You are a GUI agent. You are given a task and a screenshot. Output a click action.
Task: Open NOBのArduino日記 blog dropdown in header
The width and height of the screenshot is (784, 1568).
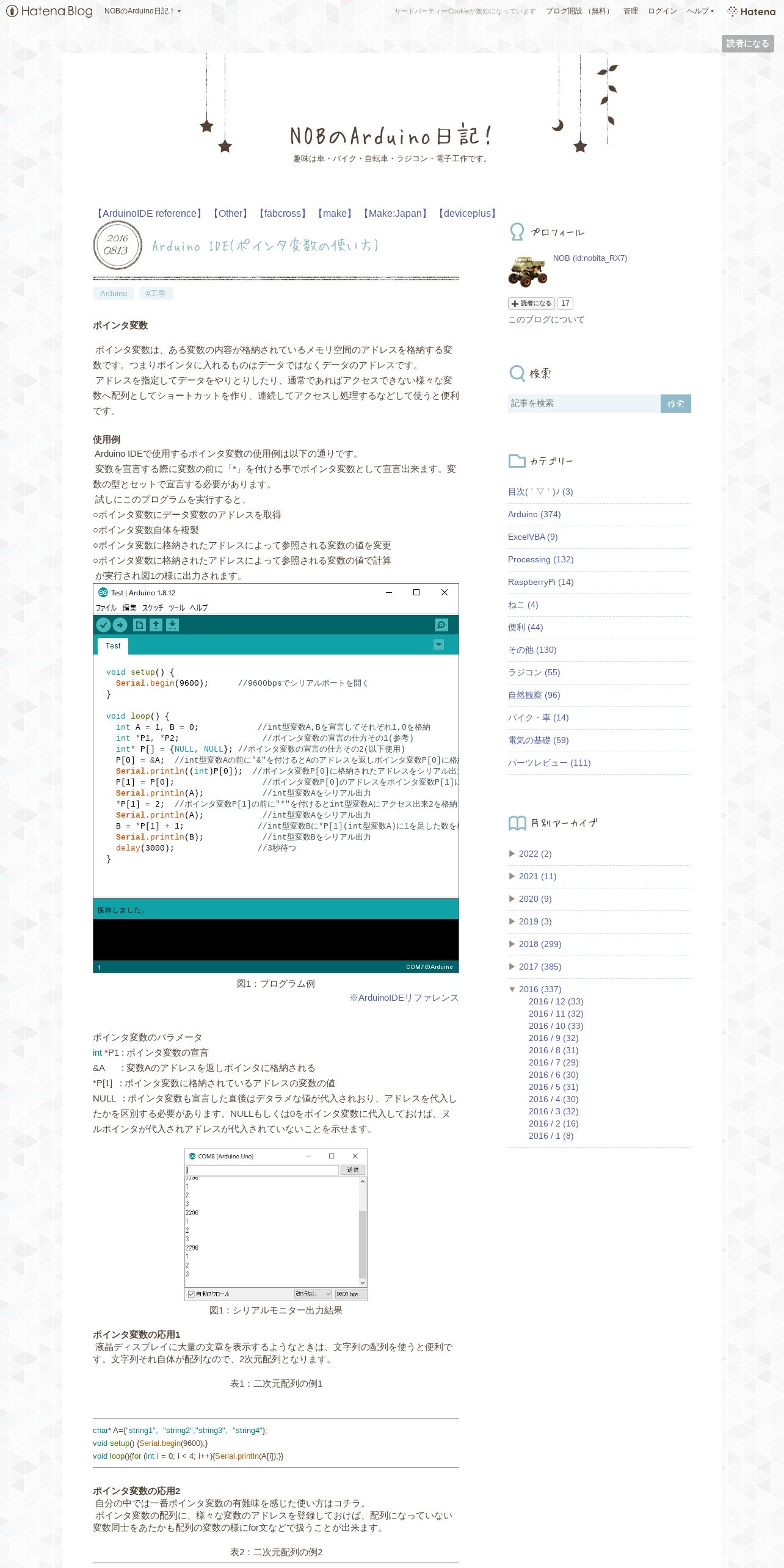click(142, 11)
